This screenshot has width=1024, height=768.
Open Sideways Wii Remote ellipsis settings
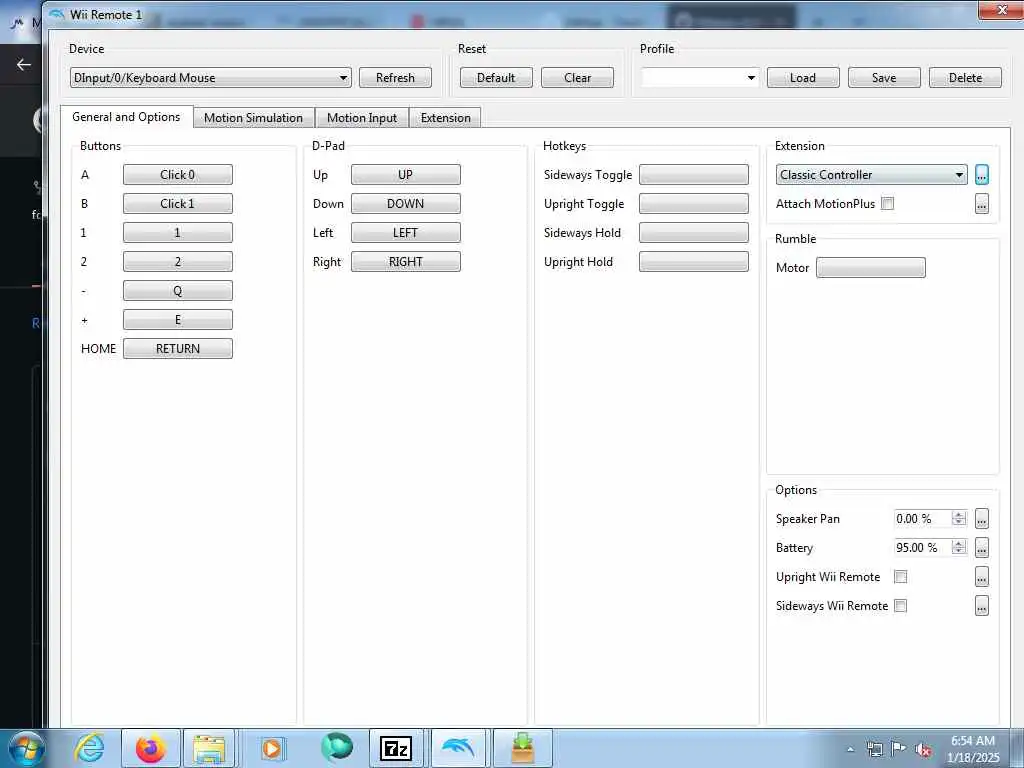(x=982, y=605)
